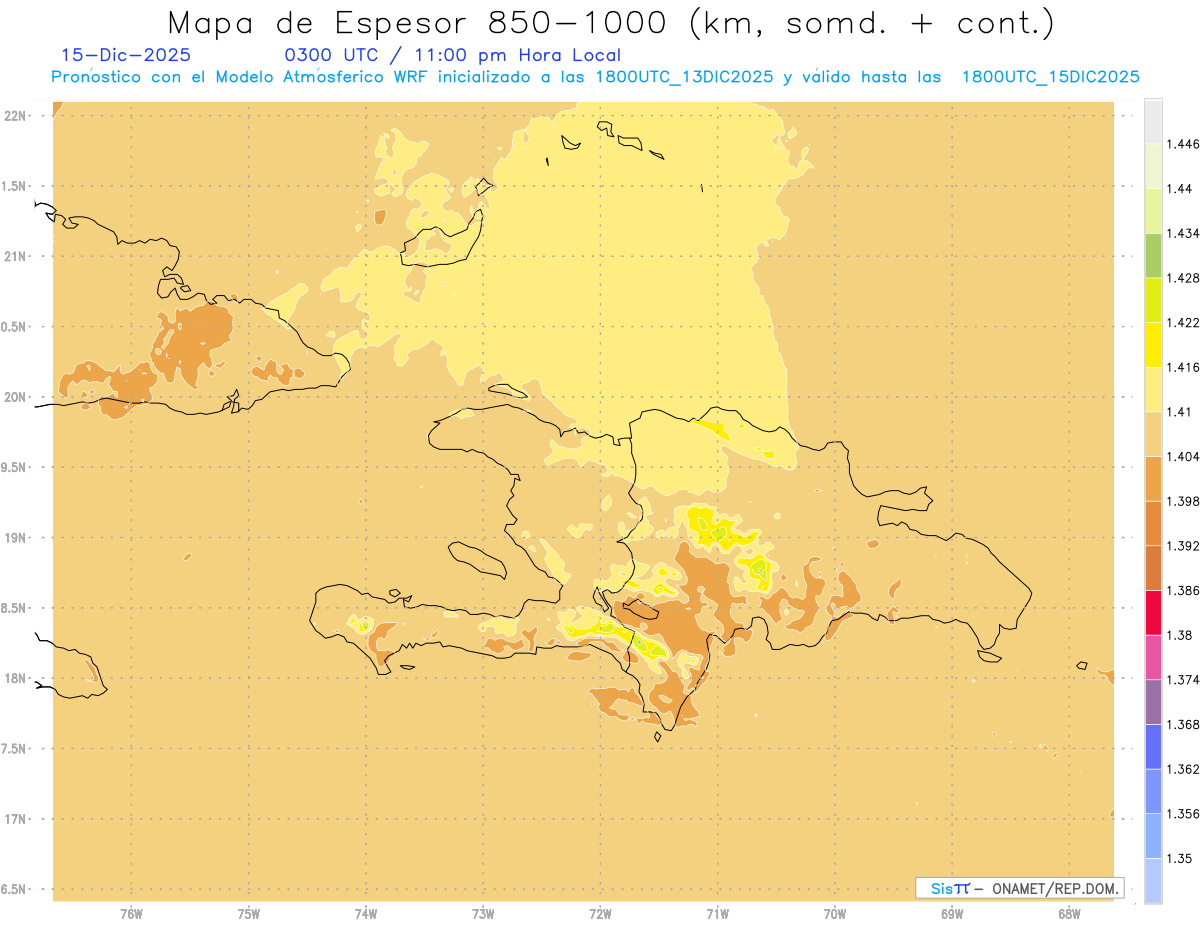Click the legend value 1.386
The width and height of the screenshot is (1200, 927).
(1182, 590)
